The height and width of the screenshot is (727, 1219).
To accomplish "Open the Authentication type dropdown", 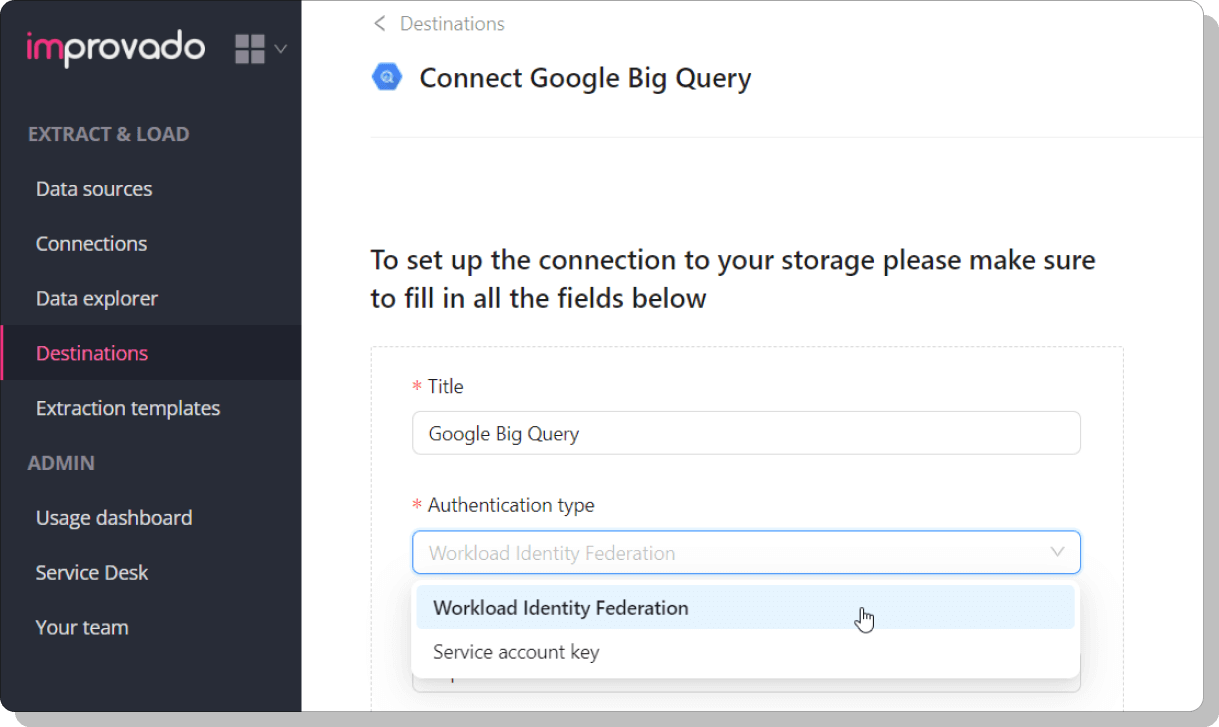I will click(745, 553).
